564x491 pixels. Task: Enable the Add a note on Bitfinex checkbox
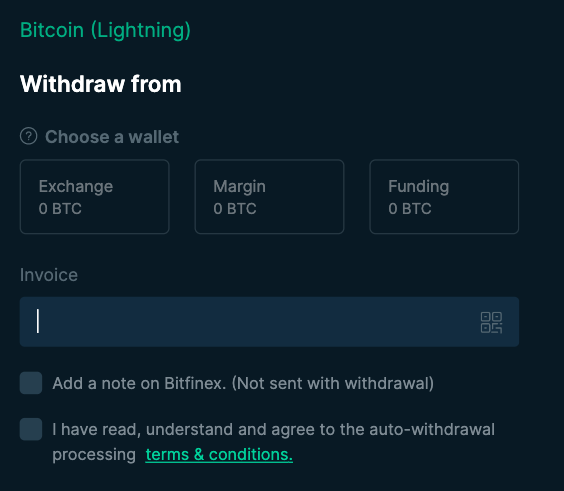pyautogui.click(x=31, y=383)
